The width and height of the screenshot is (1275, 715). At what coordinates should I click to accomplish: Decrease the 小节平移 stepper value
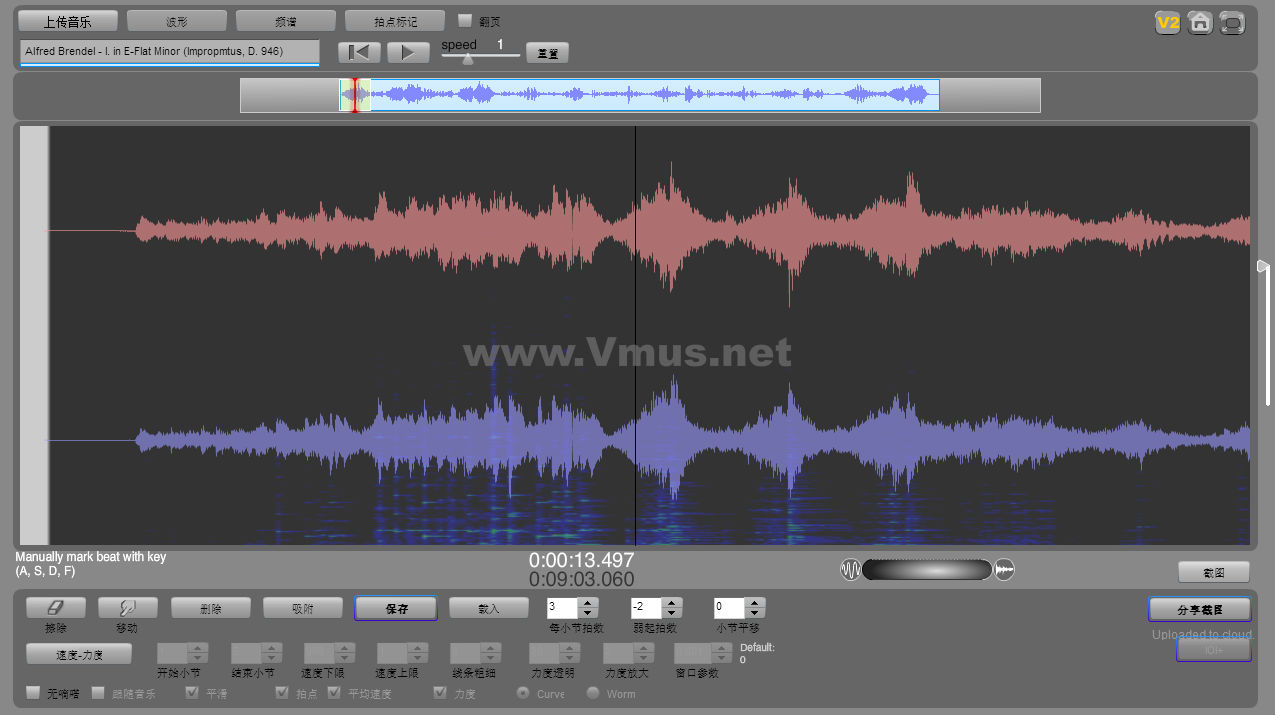(756, 613)
